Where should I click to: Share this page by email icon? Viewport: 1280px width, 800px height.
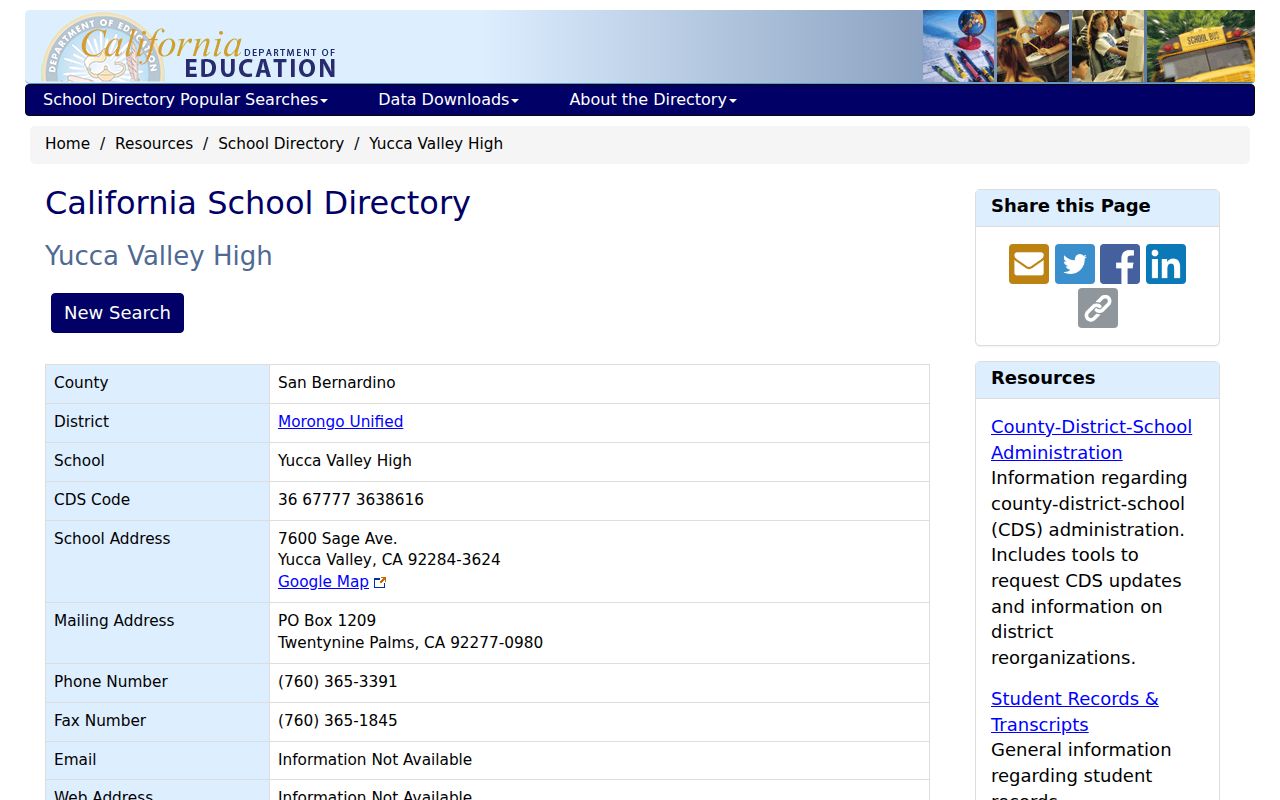click(1029, 264)
